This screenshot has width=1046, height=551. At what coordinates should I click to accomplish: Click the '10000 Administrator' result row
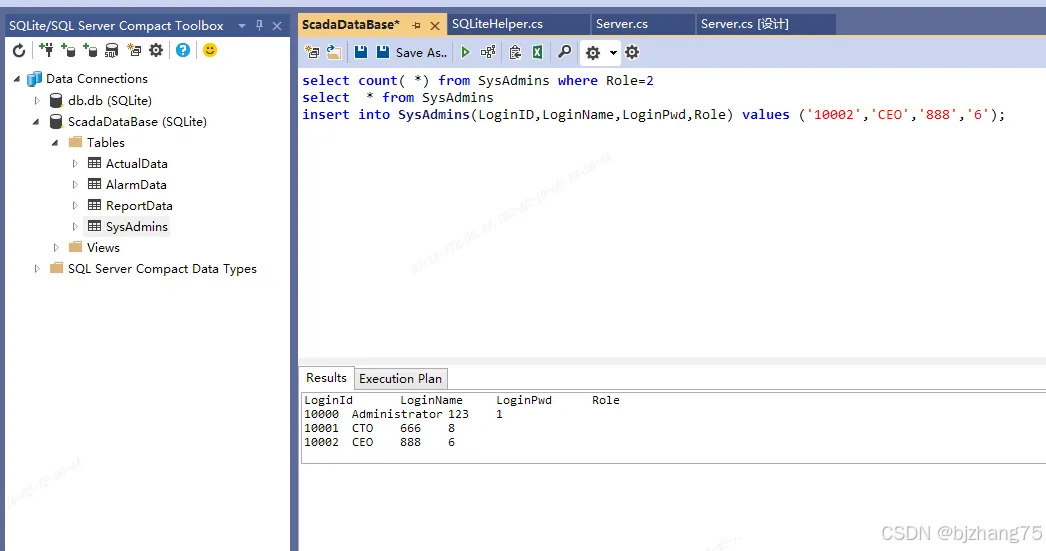pos(404,414)
